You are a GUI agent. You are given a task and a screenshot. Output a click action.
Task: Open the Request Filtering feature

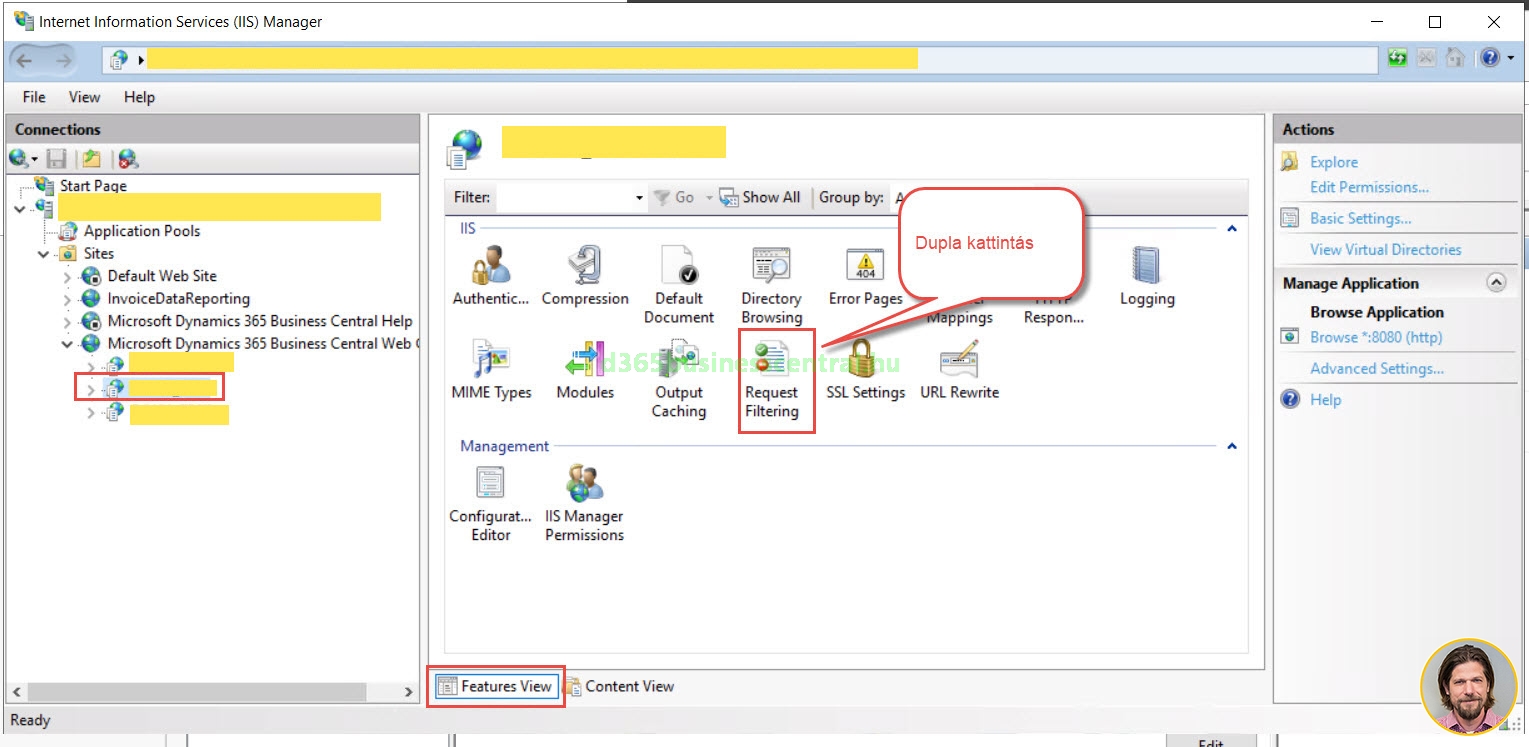tap(771, 380)
